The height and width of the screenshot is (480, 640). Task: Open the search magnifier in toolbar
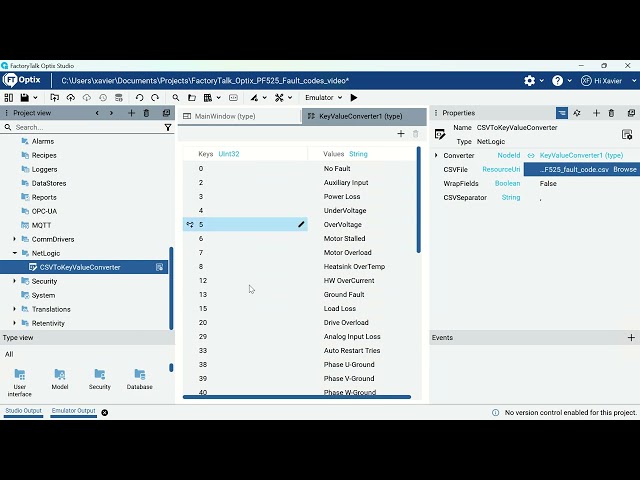click(x=176, y=98)
